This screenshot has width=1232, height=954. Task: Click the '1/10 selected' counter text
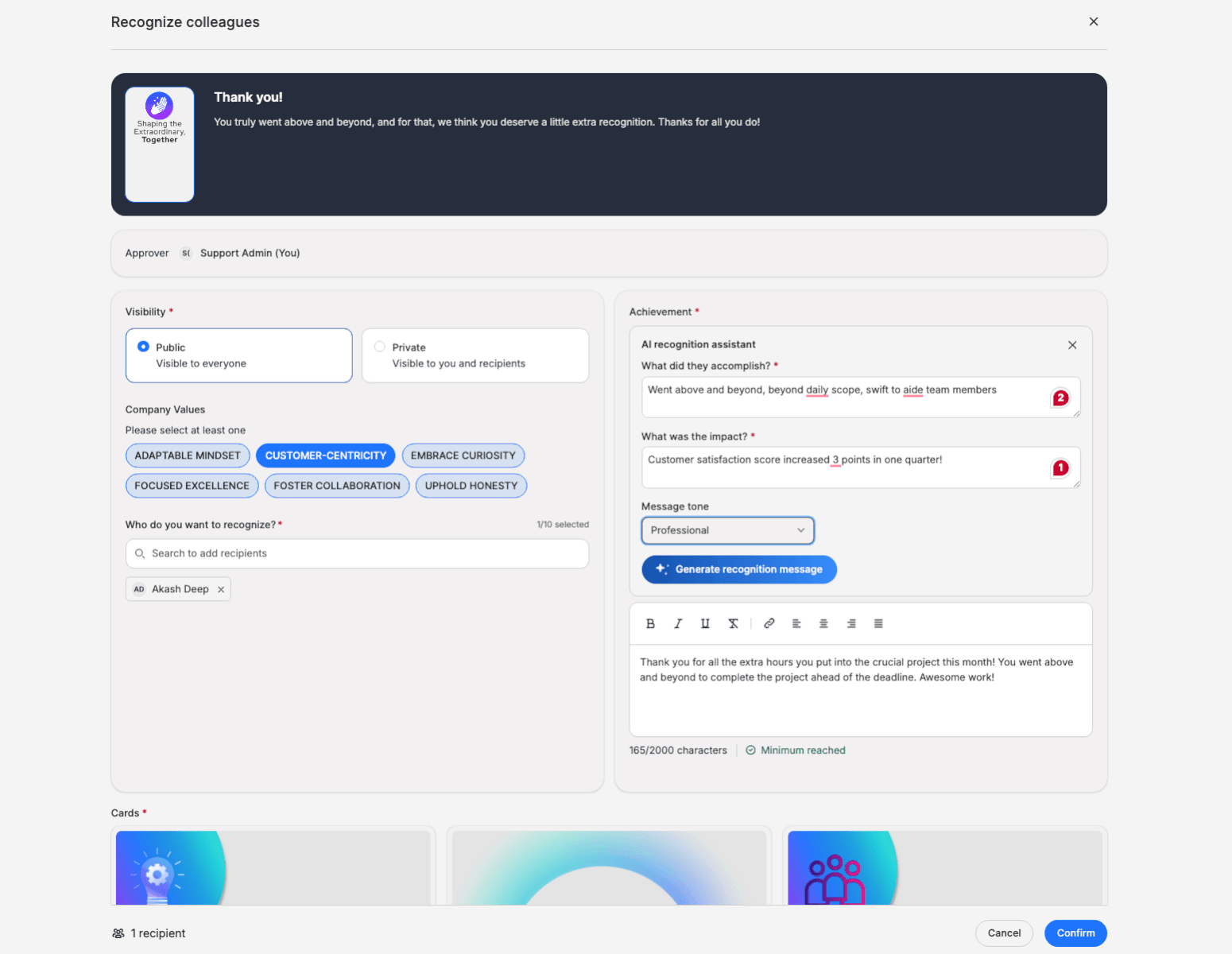click(563, 525)
